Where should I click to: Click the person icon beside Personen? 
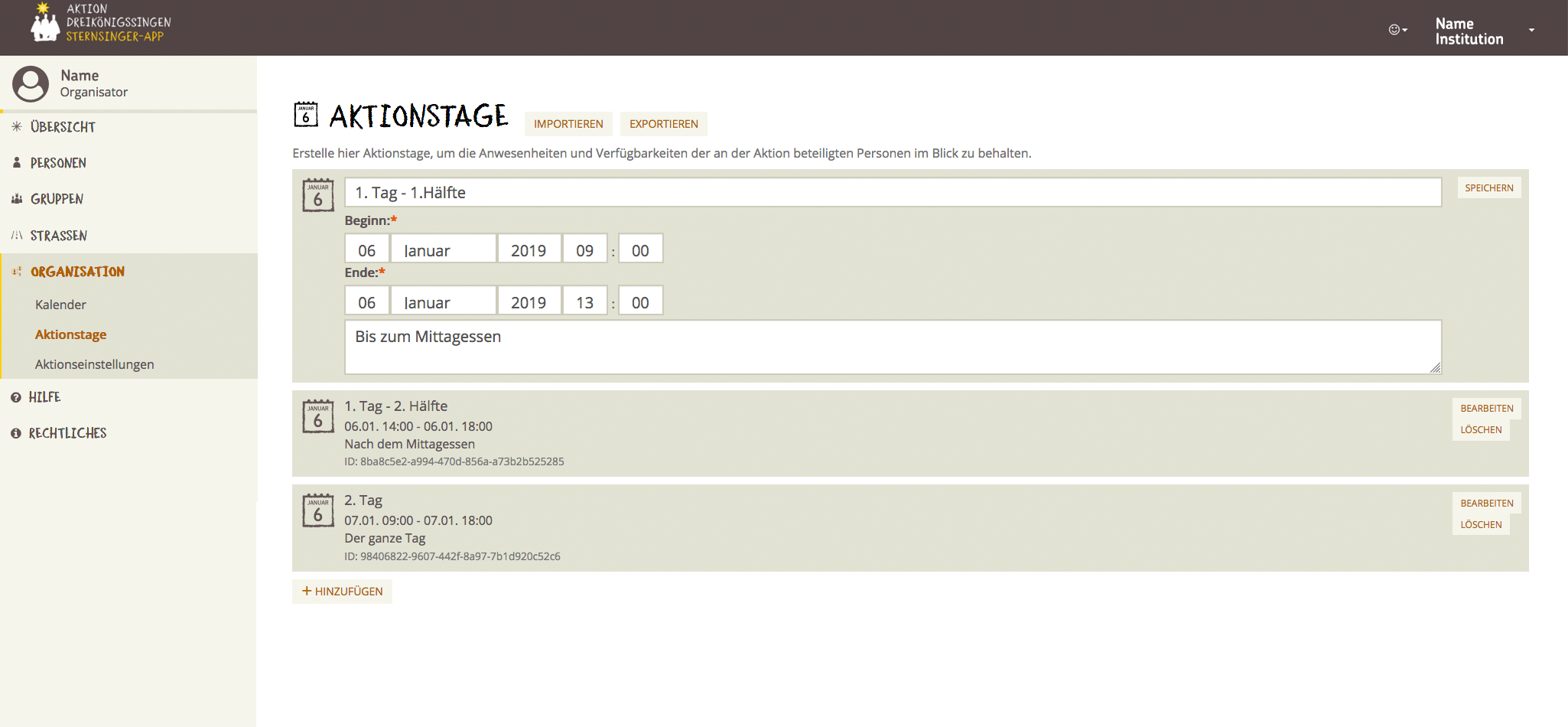coord(17,162)
